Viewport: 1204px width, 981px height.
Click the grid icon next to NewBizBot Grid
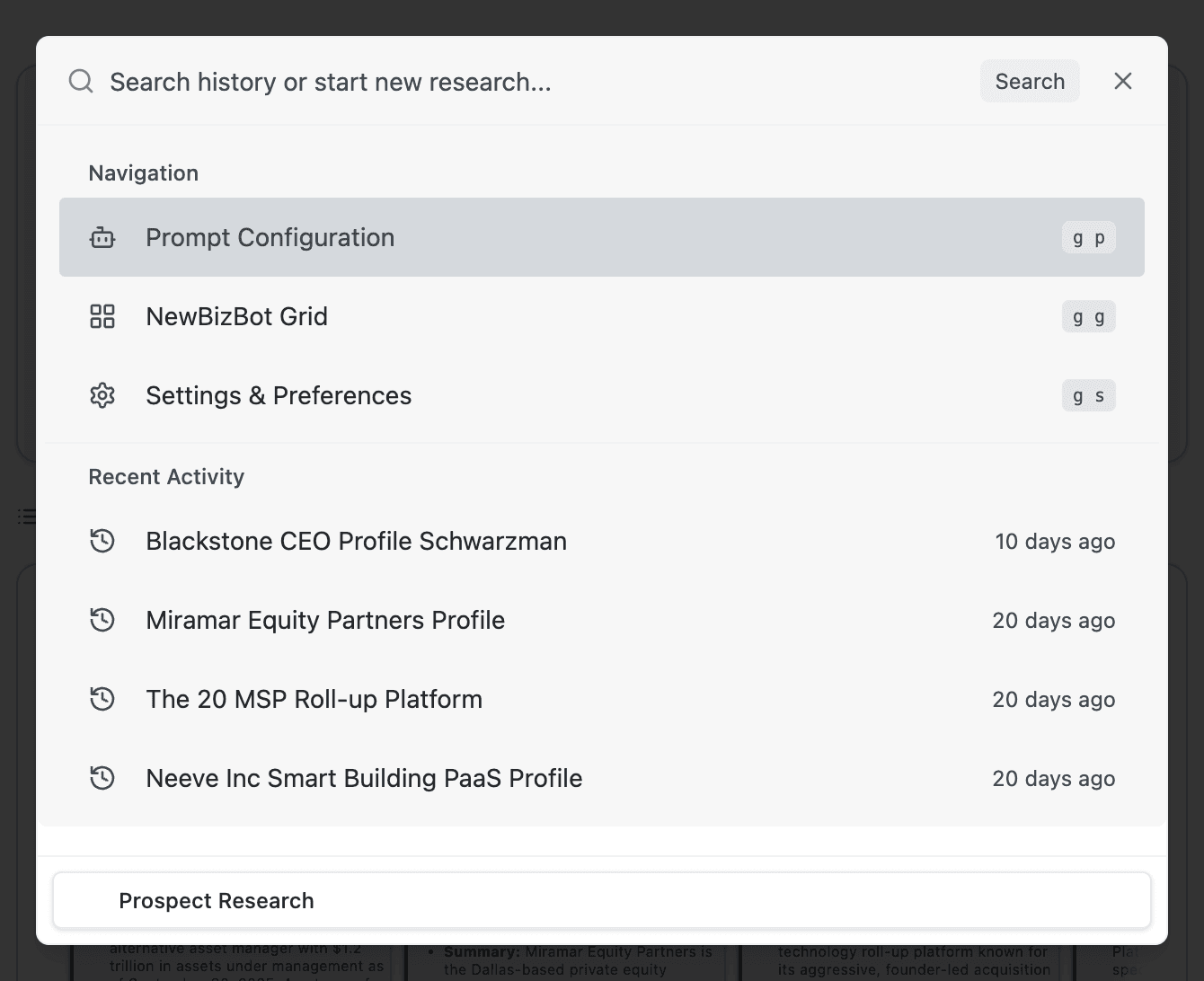(x=102, y=316)
